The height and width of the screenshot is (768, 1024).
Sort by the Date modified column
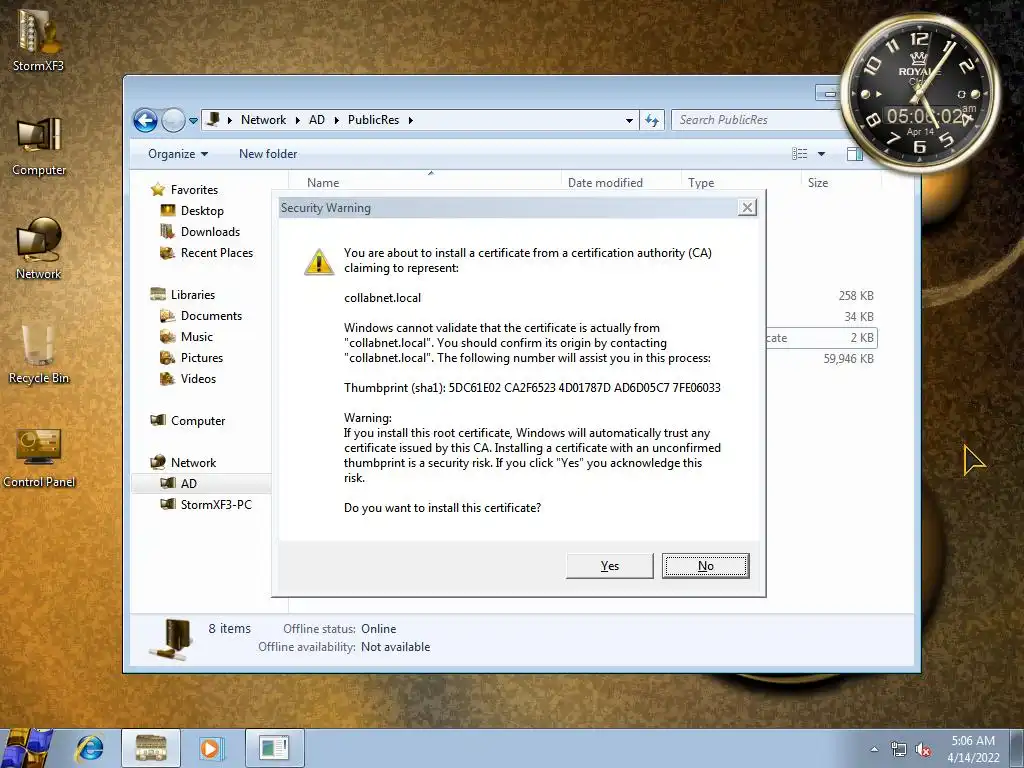(x=620, y=182)
